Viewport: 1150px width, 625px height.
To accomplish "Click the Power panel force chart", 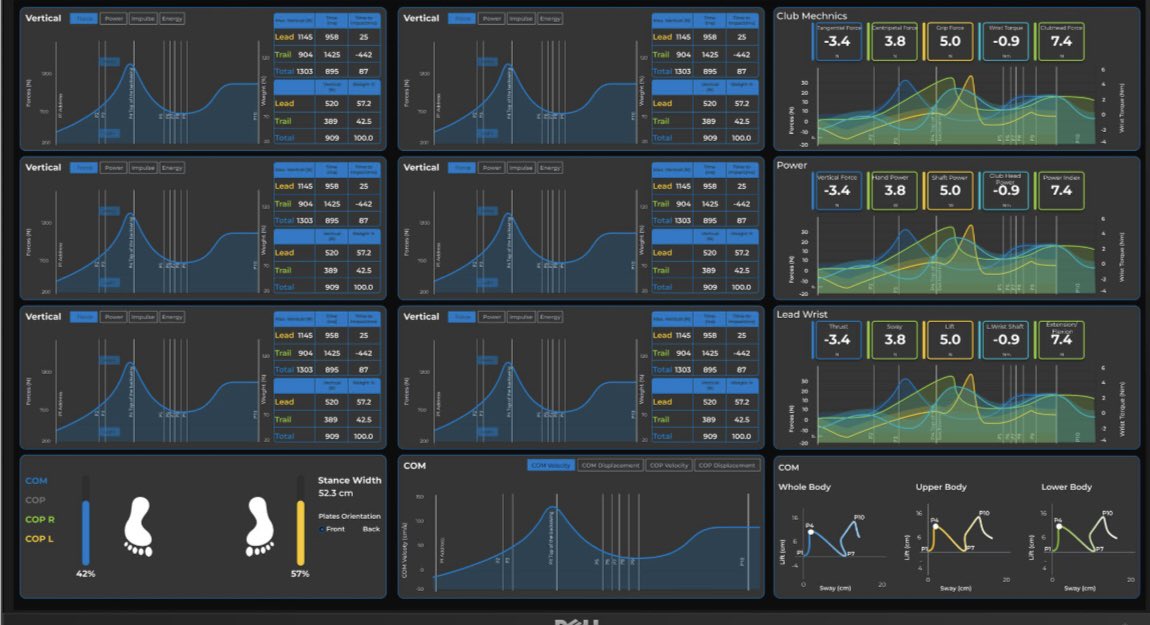I will (956, 257).
